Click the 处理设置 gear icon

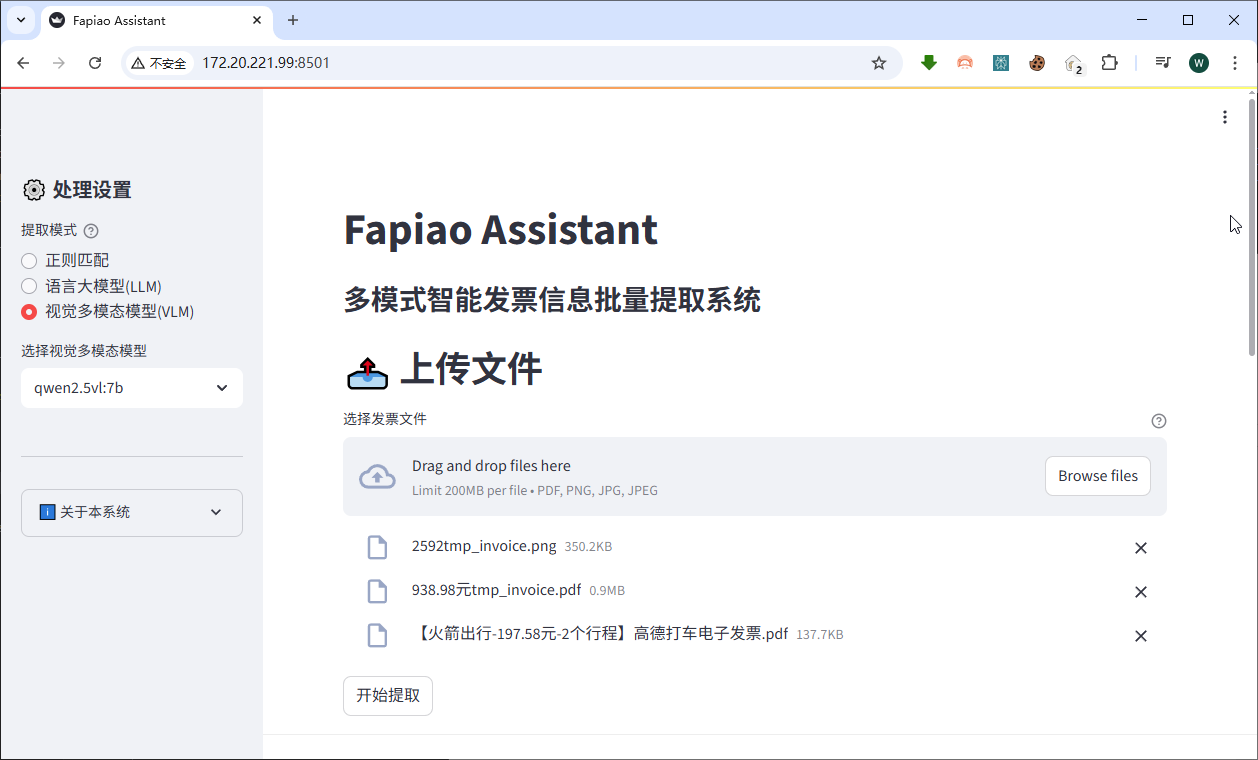pos(33,189)
